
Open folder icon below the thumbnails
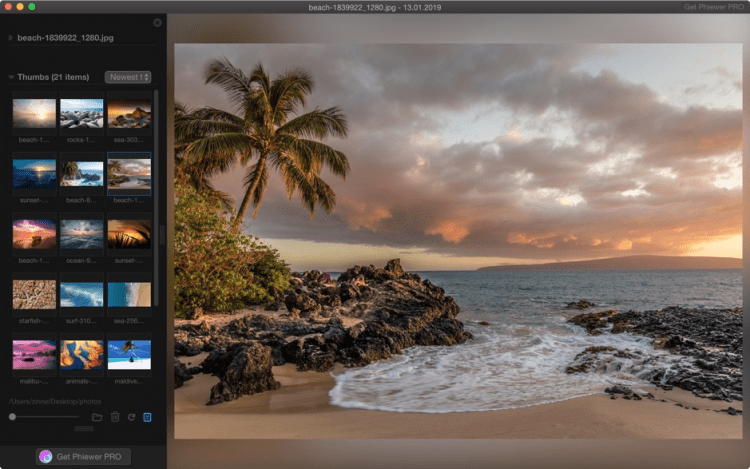coord(97,416)
